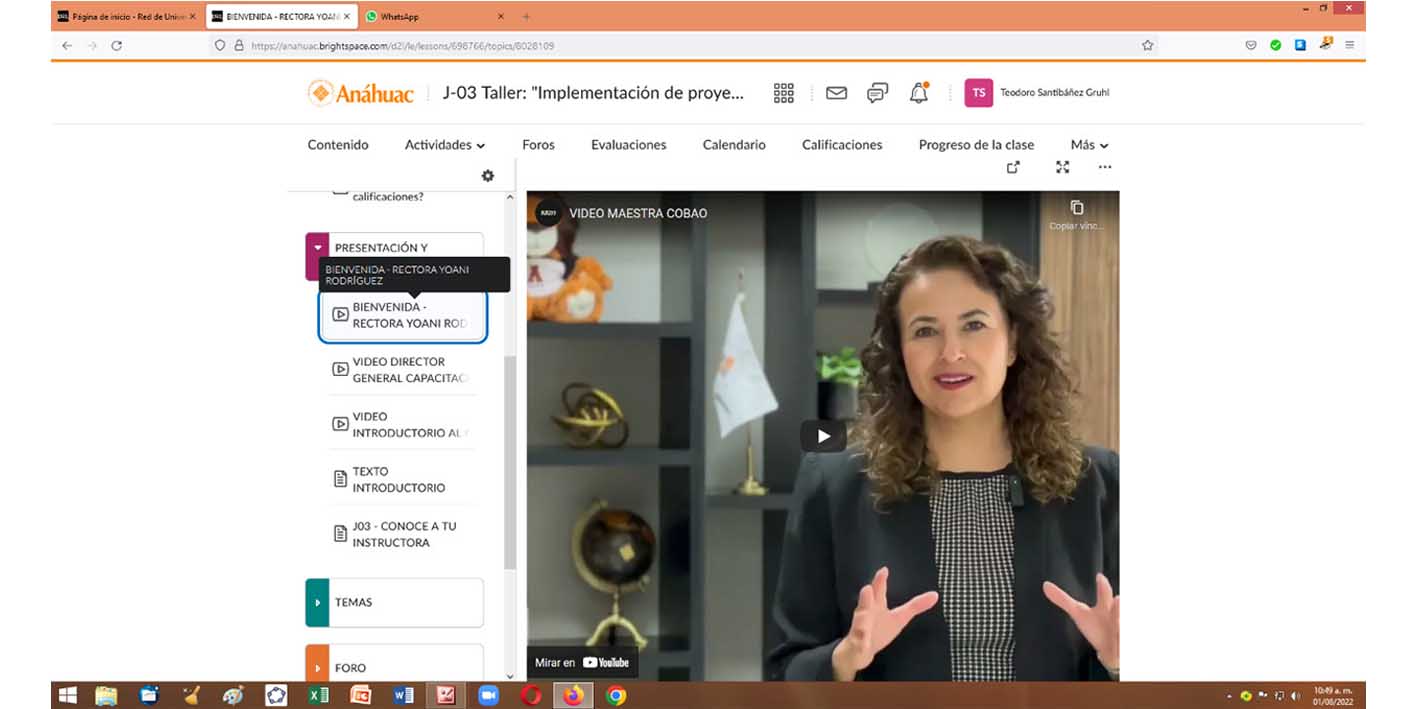
Task: Play the VIDEO MAESTRA COBAO video
Action: [x=823, y=436]
